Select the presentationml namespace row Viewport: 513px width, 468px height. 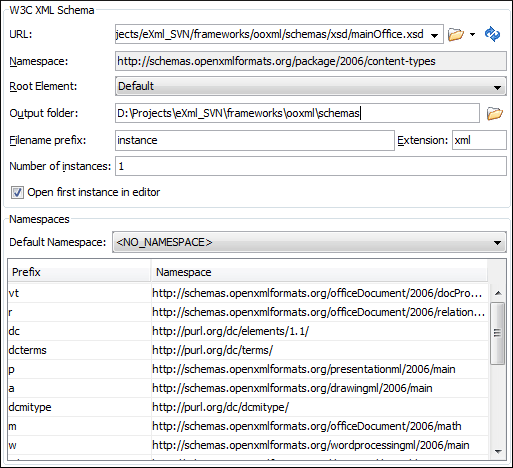248,369
